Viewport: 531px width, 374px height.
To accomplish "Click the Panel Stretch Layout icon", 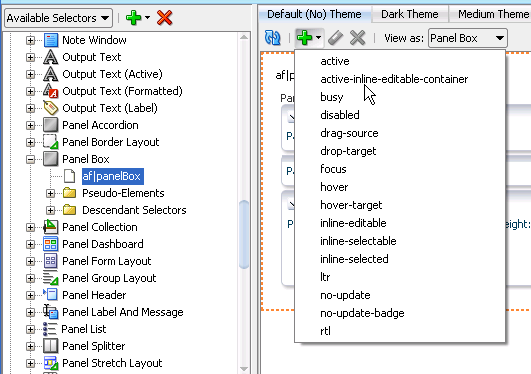I will point(51,363).
